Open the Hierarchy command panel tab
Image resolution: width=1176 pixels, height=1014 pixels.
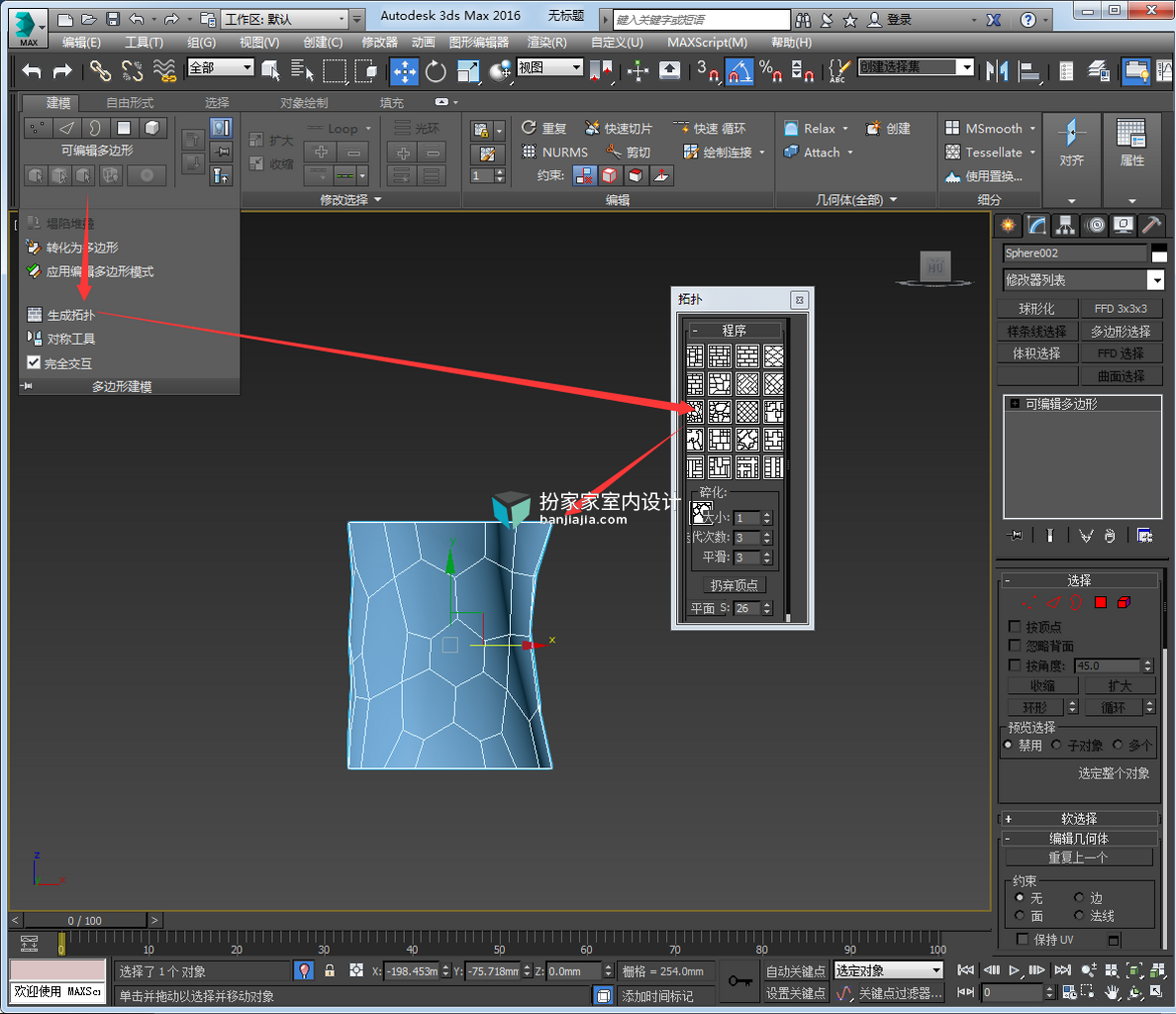1065,225
